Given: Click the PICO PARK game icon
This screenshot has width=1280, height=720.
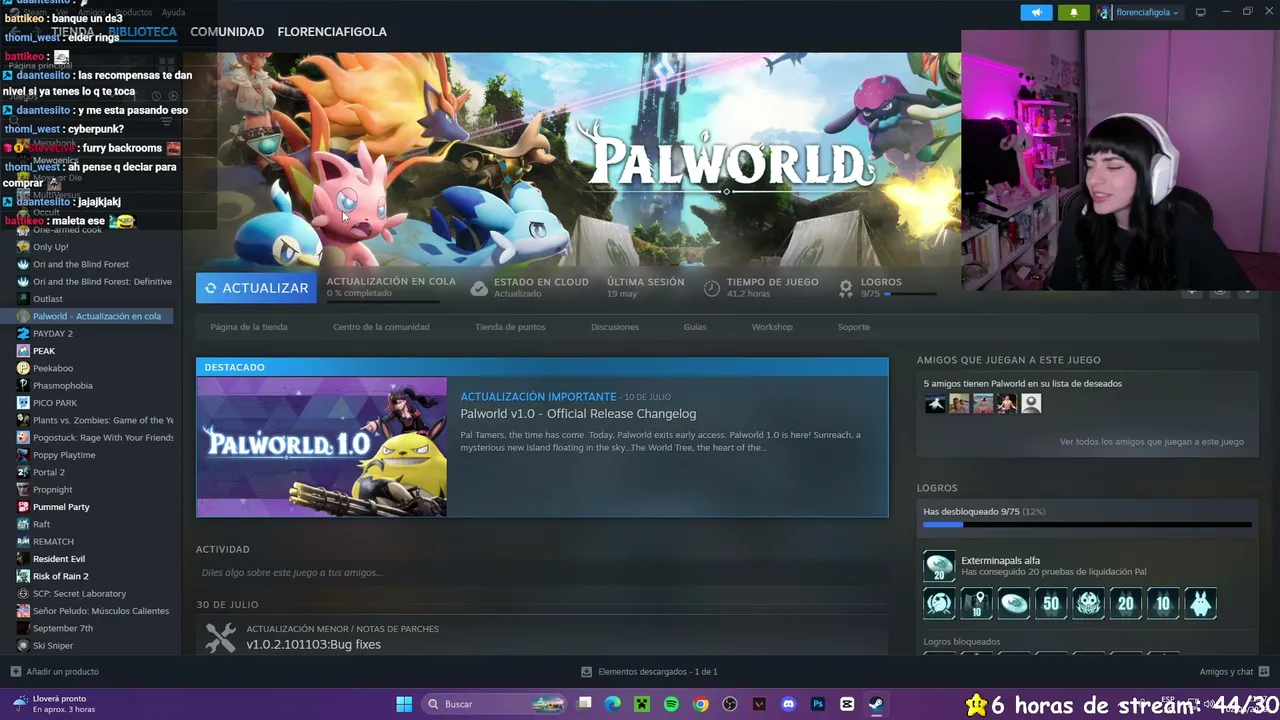Looking at the screenshot, I should click(23, 403).
